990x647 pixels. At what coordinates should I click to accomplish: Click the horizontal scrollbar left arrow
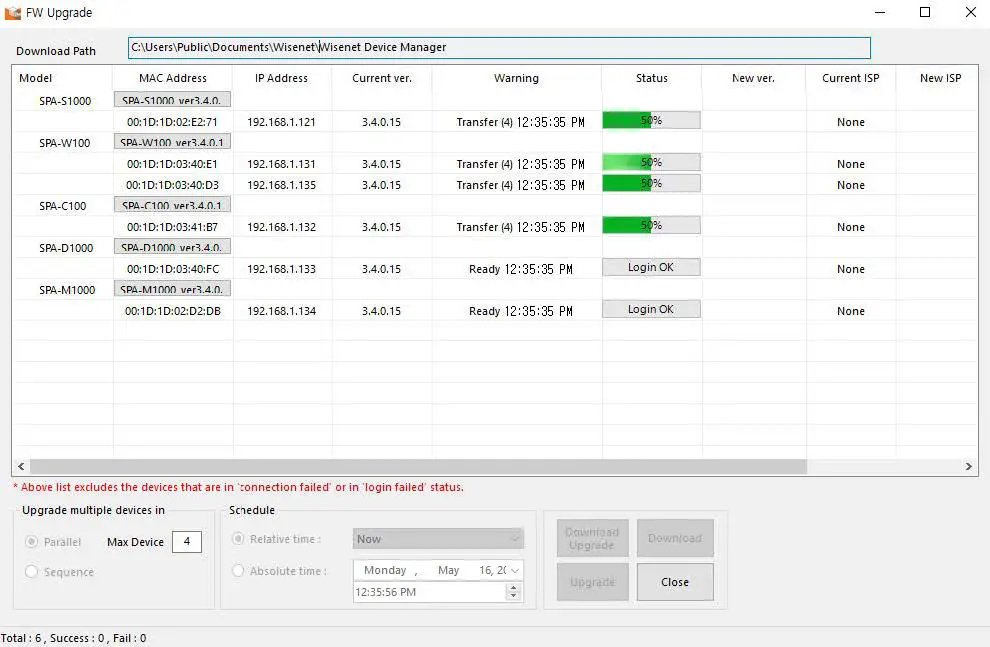21,466
